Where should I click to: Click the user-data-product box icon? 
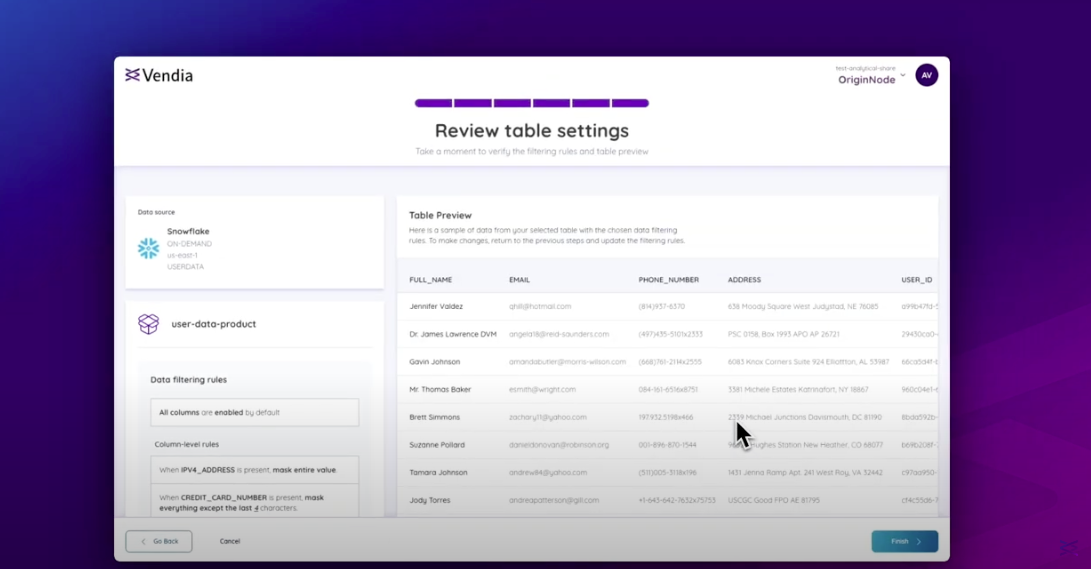148,323
